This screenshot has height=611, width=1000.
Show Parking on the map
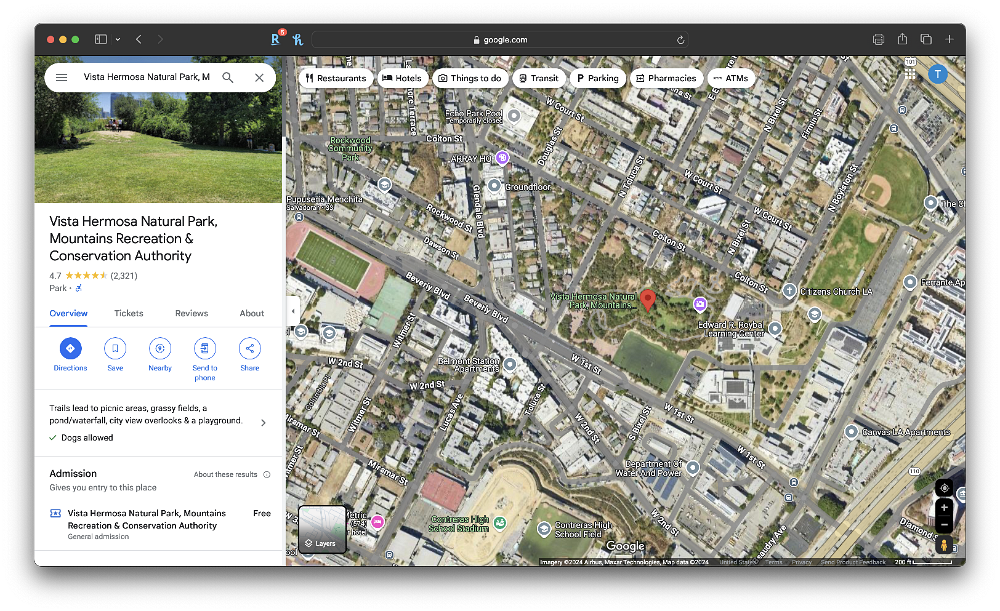tap(598, 78)
